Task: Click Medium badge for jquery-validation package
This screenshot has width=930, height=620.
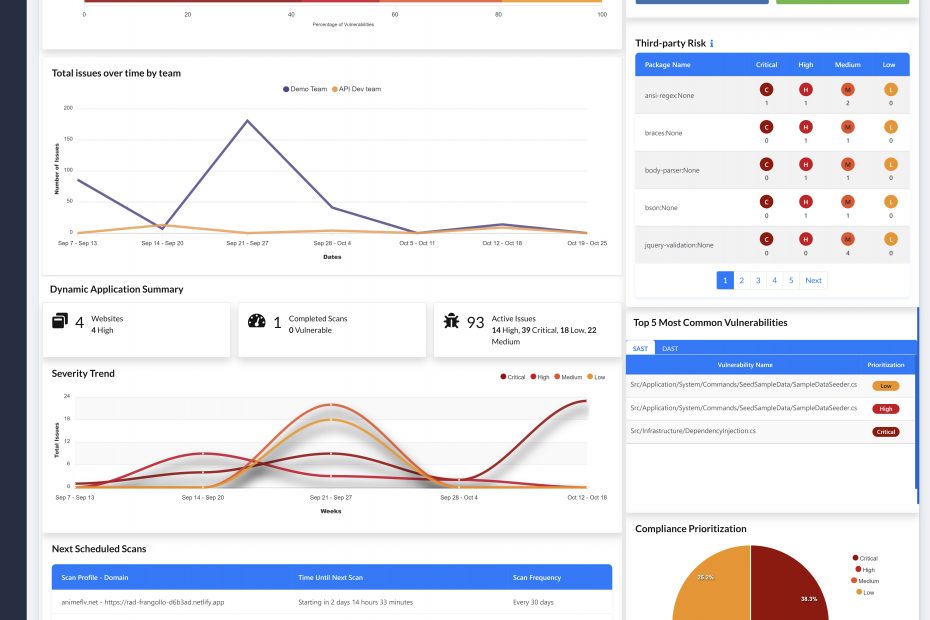Action: tap(847, 239)
